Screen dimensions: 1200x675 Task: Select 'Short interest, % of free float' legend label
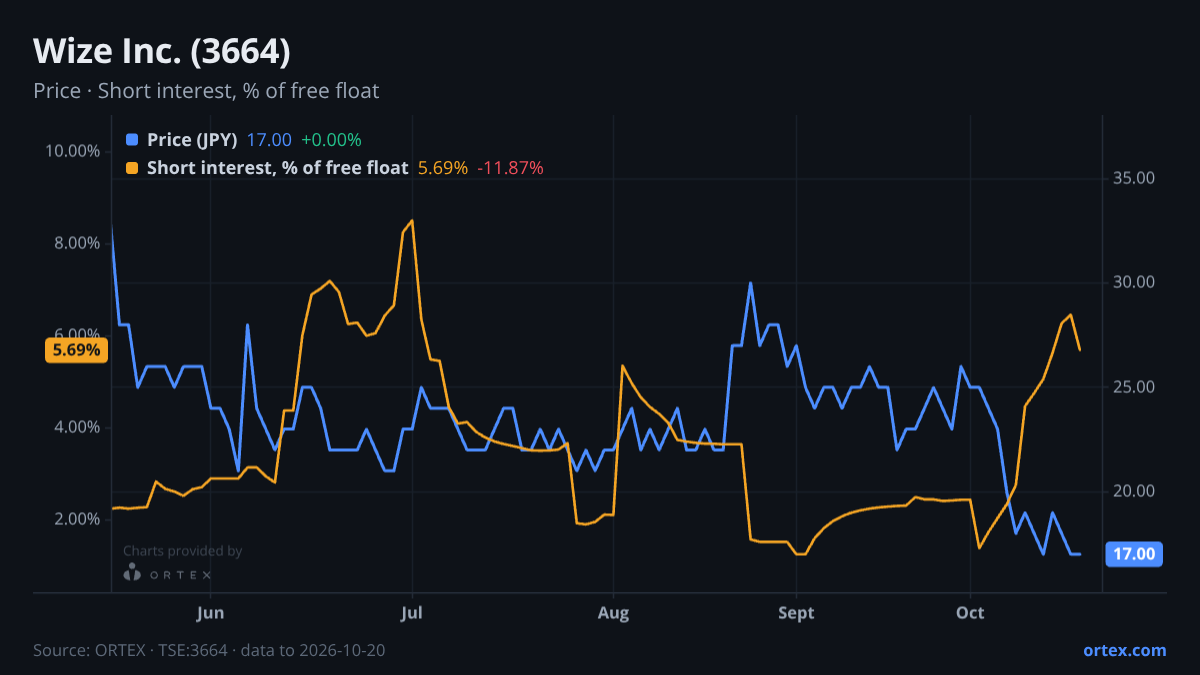point(277,168)
